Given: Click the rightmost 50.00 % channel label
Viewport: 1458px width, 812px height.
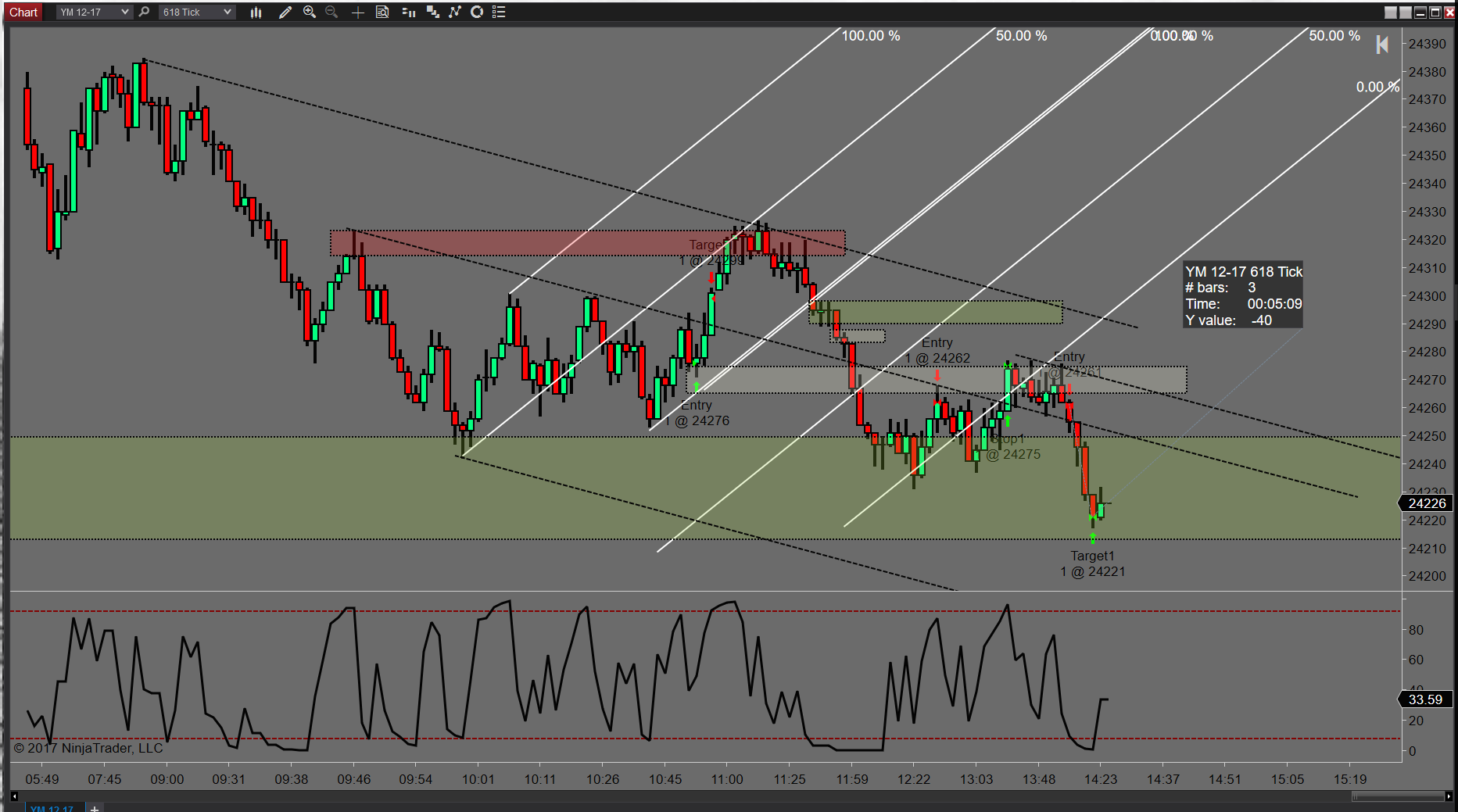Looking at the screenshot, I should (x=1334, y=36).
